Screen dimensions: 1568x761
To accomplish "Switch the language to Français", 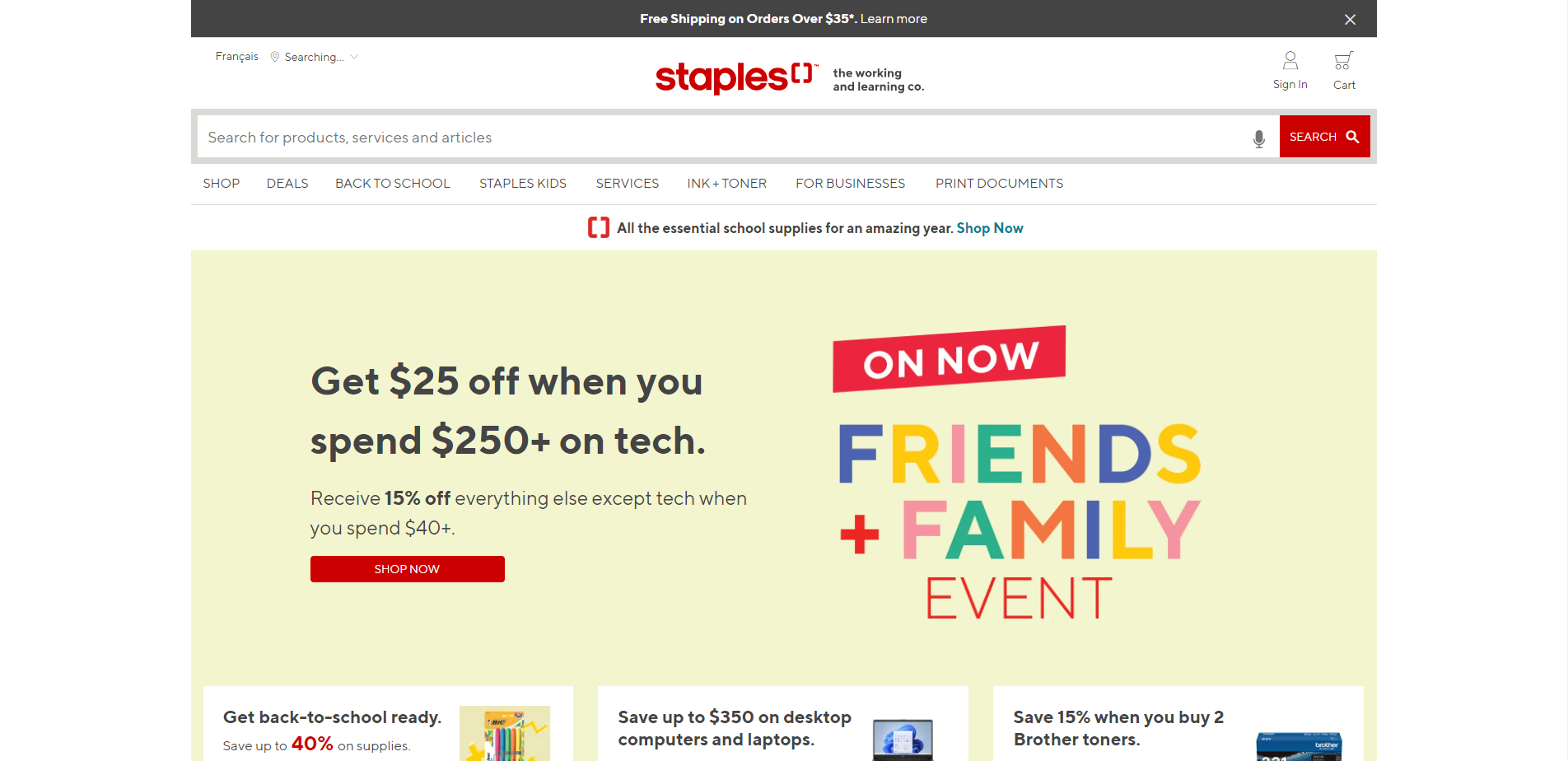I will pos(237,57).
